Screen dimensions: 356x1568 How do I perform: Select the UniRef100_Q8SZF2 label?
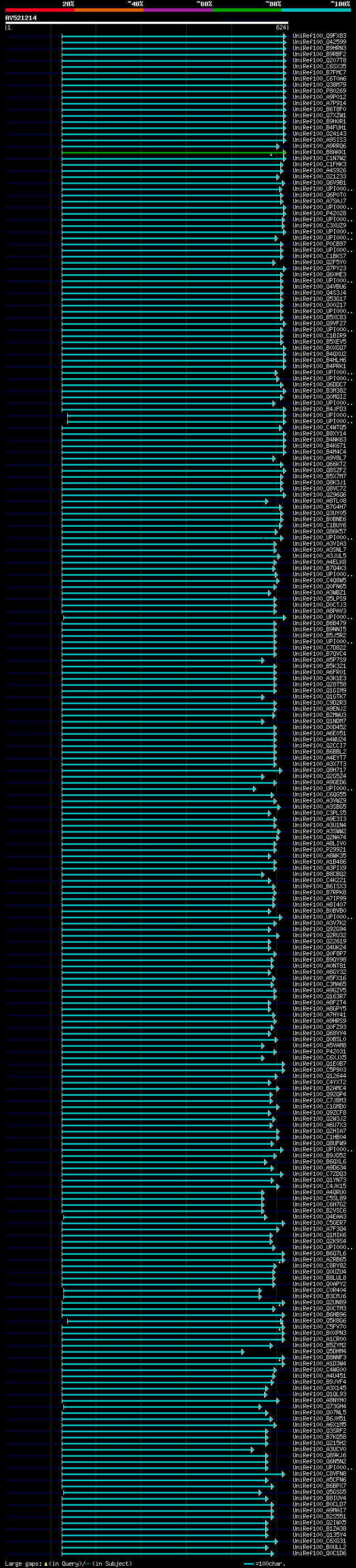[x=319, y=470]
